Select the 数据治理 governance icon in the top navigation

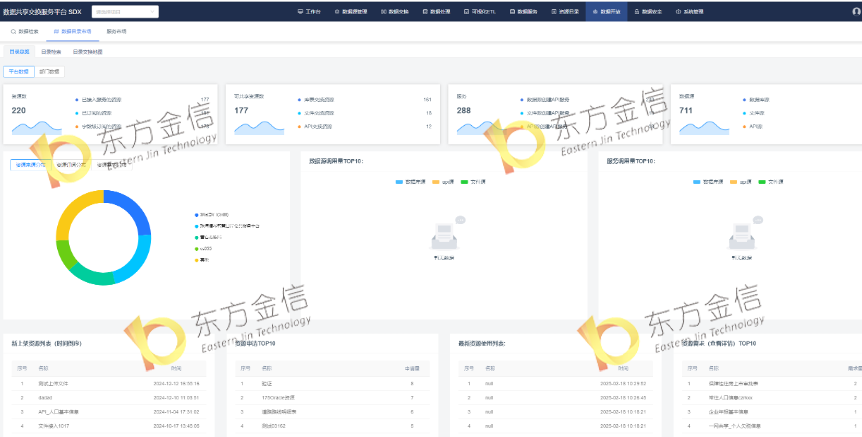(425, 12)
